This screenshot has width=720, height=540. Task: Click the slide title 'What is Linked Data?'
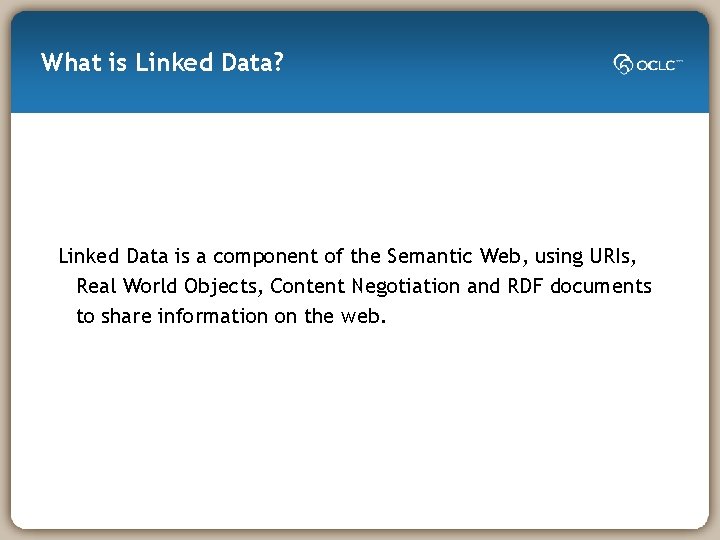coord(163,63)
